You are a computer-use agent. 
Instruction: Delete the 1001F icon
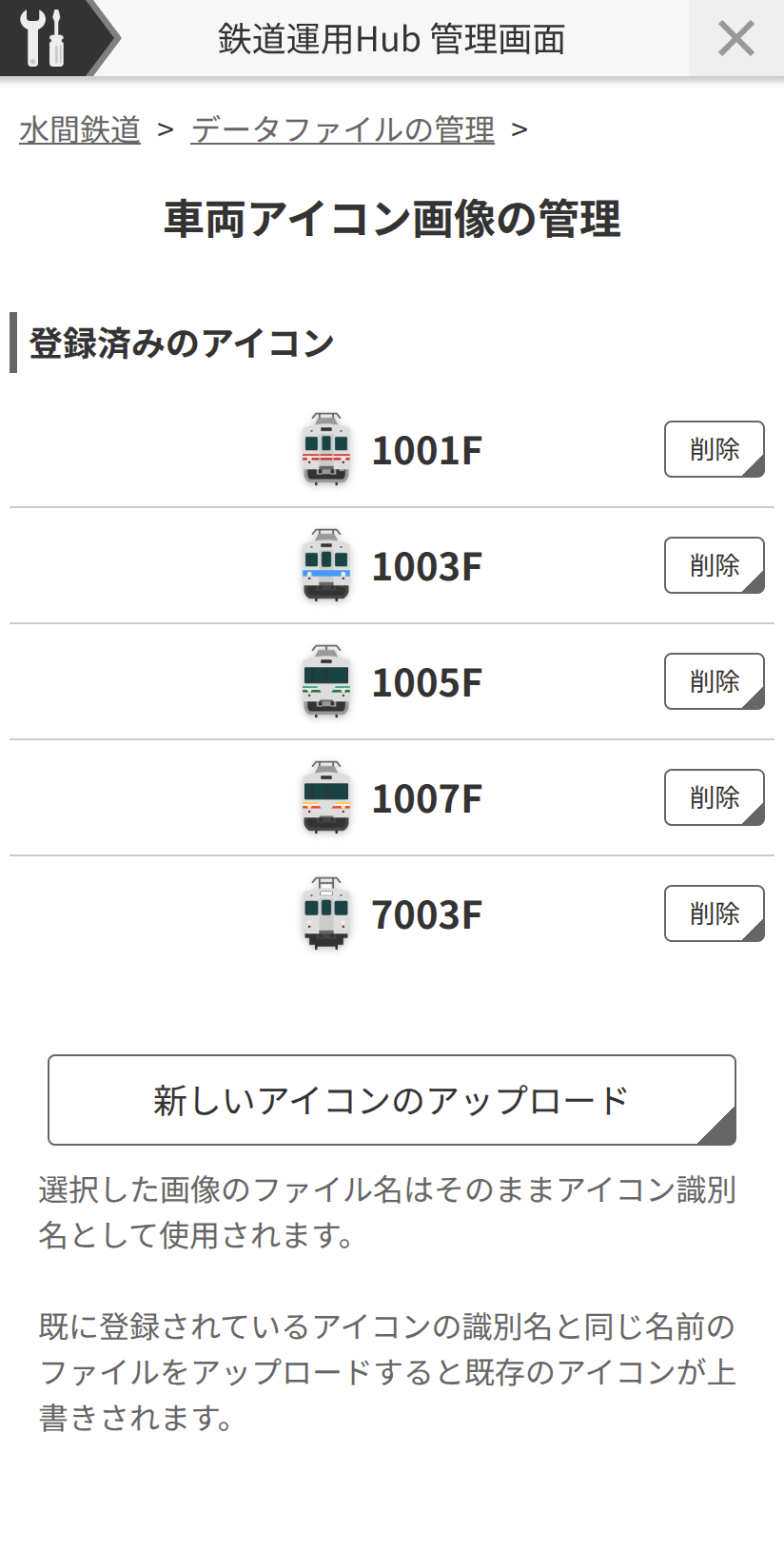[714, 449]
